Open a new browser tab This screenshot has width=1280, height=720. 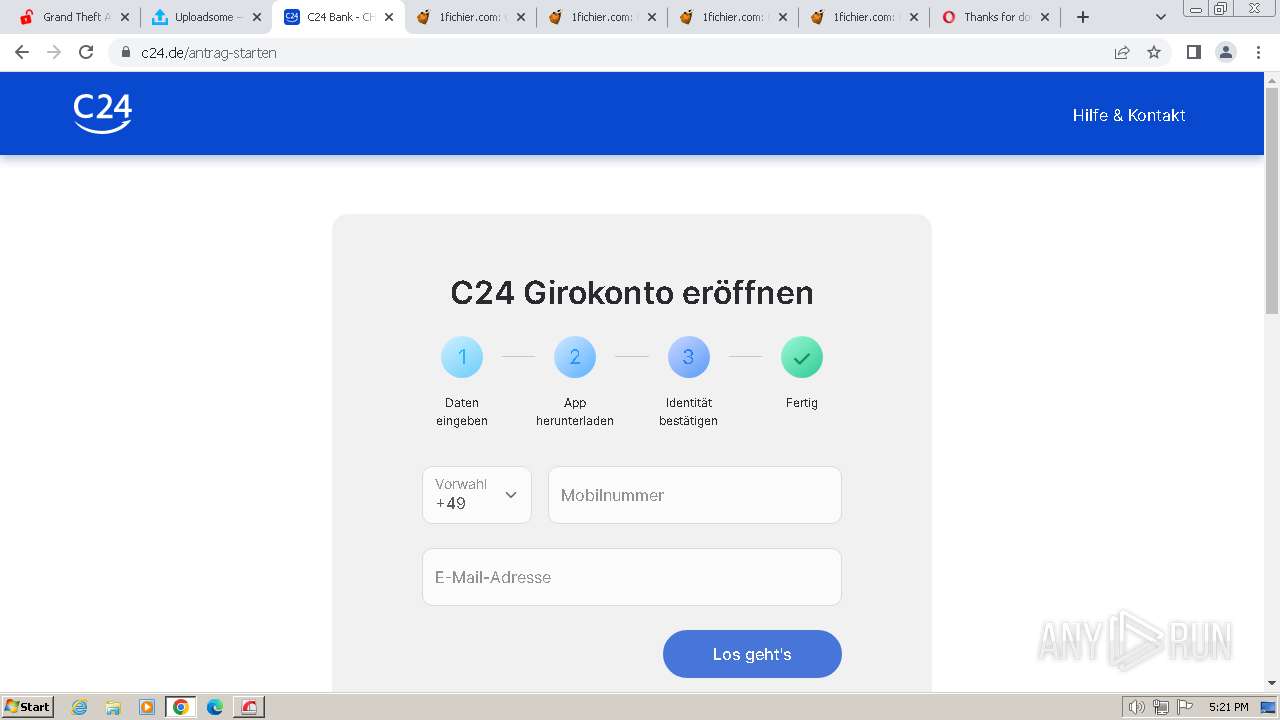click(x=1083, y=17)
